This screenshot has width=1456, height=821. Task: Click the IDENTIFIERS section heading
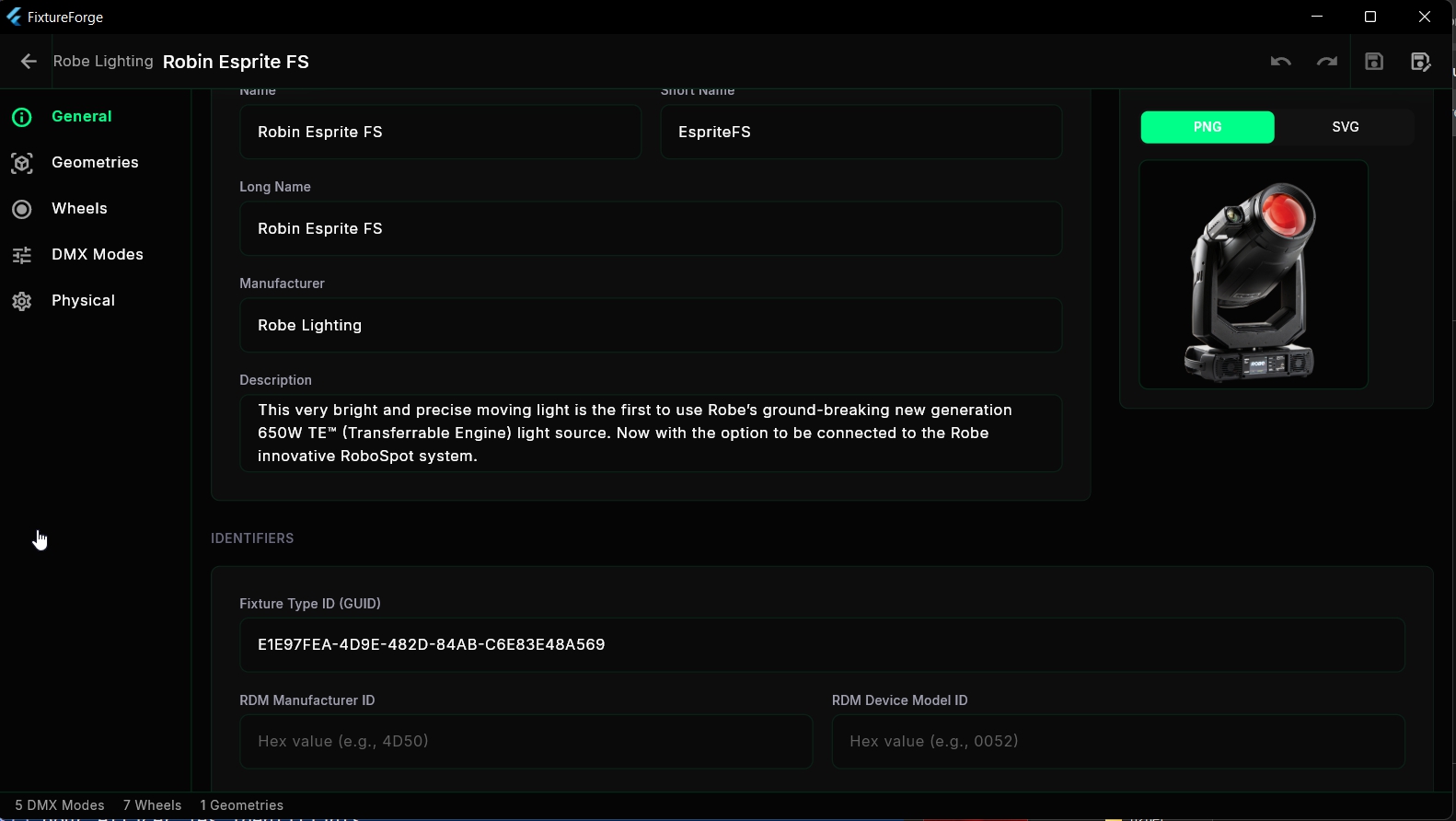click(x=252, y=538)
